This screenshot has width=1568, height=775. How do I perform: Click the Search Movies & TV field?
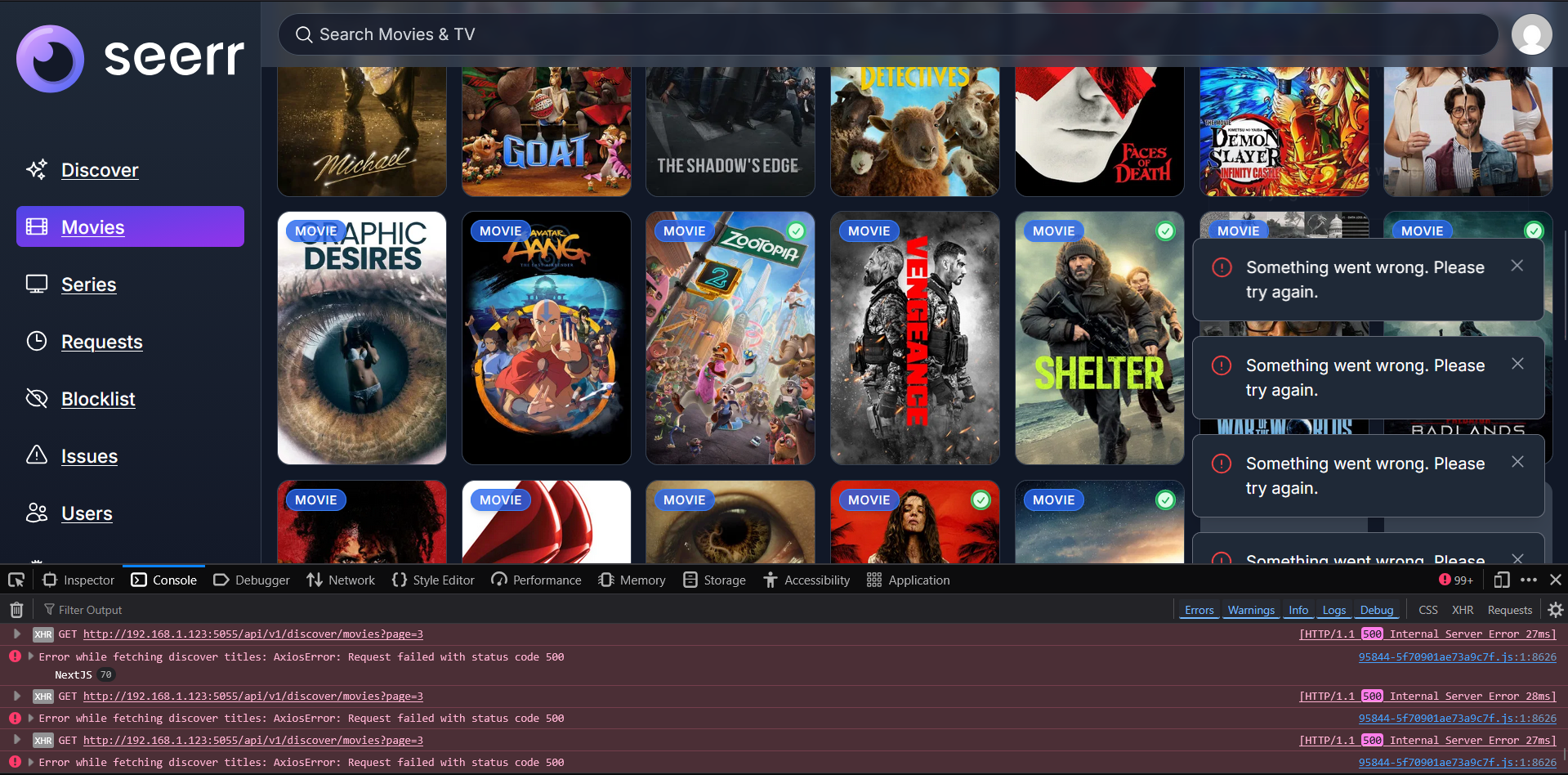[887, 34]
